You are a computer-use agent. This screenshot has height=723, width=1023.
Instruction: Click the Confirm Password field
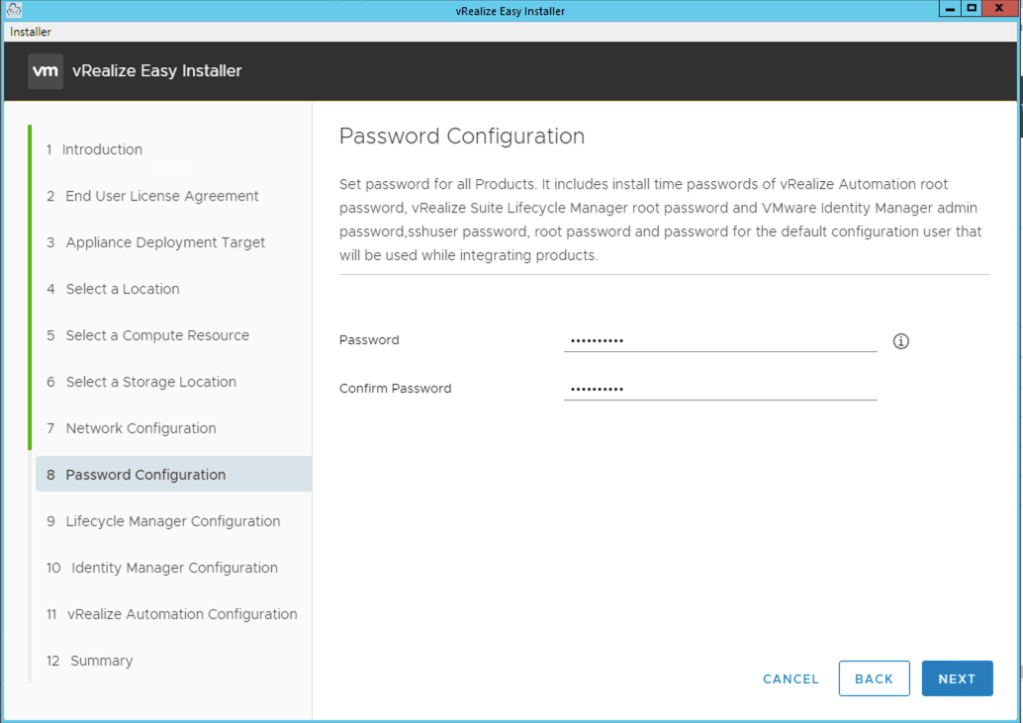(x=720, y=389)
